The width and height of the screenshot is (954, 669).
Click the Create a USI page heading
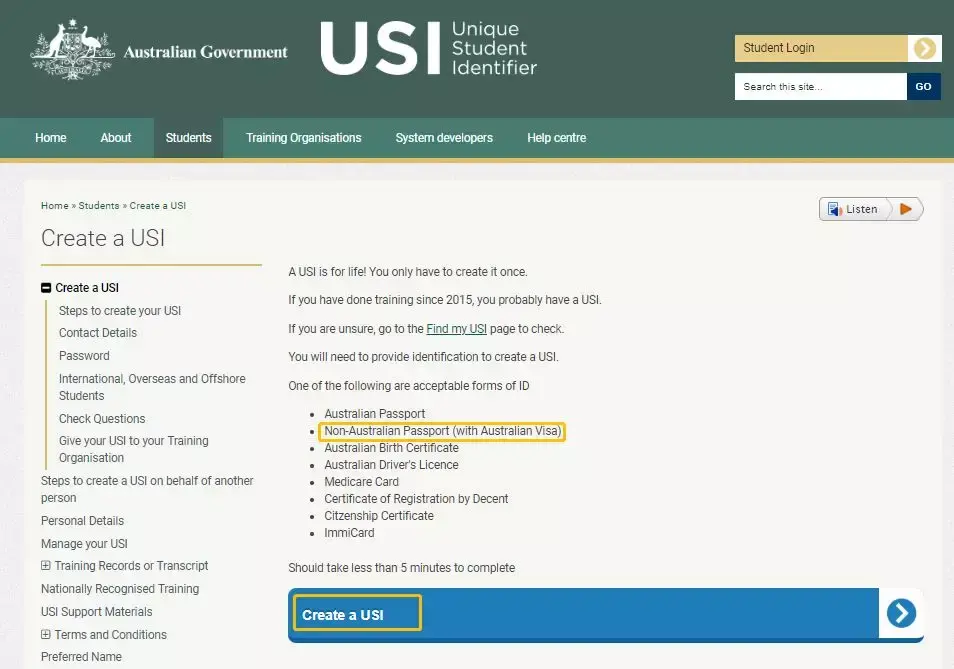tap(103, 238)
